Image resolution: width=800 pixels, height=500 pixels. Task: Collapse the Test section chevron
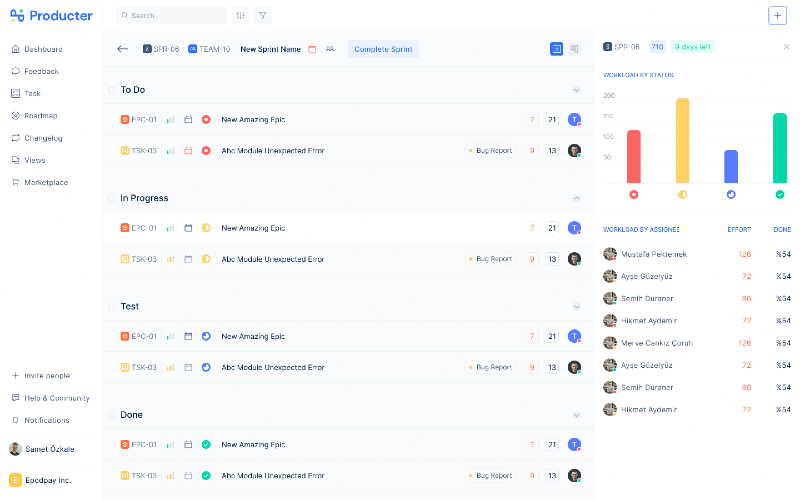tap(576, 307)
